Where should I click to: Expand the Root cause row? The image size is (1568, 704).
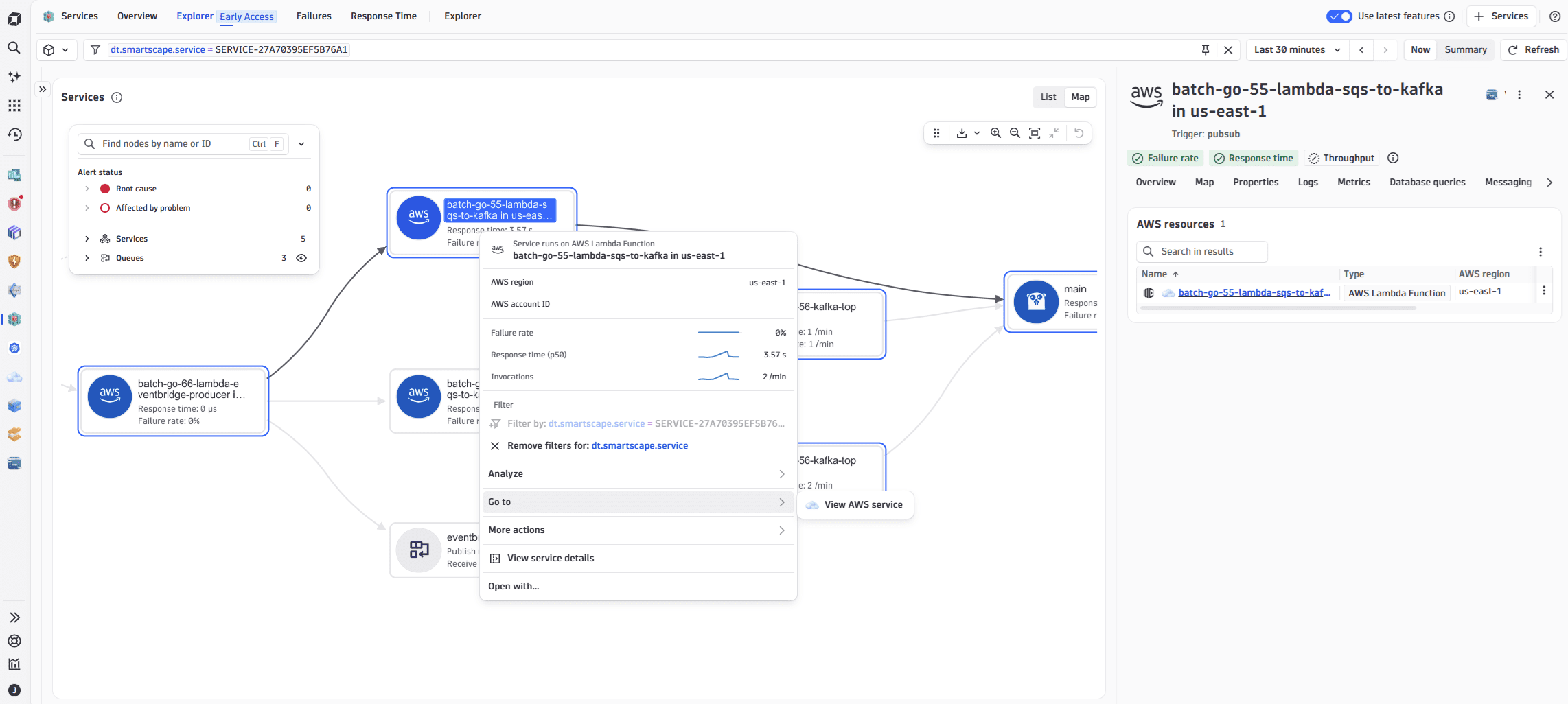(87, 189)
